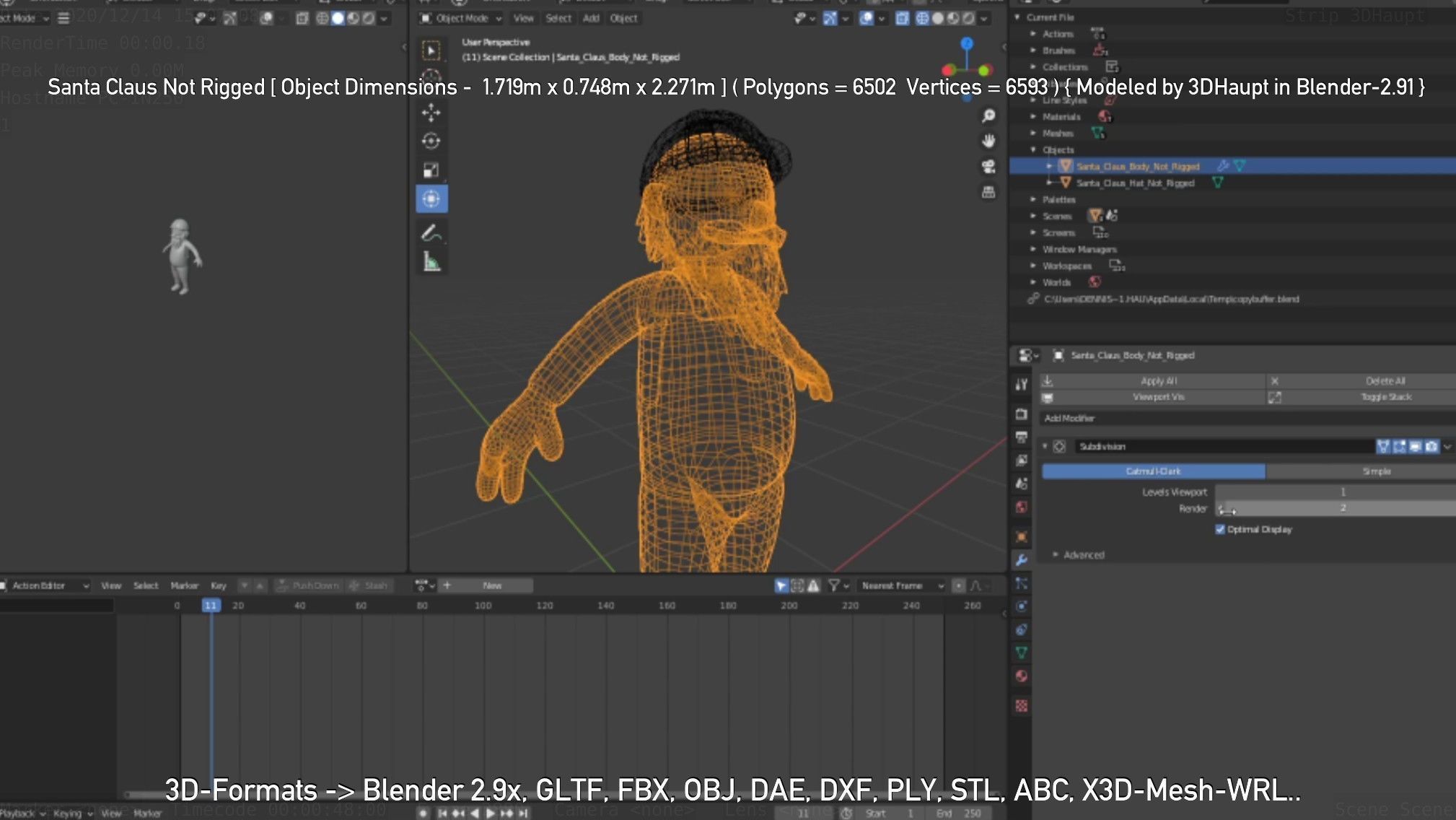This screenshot has width=1456, height=820.
Task: Click the Delete All button
Action: point(1361,381)
